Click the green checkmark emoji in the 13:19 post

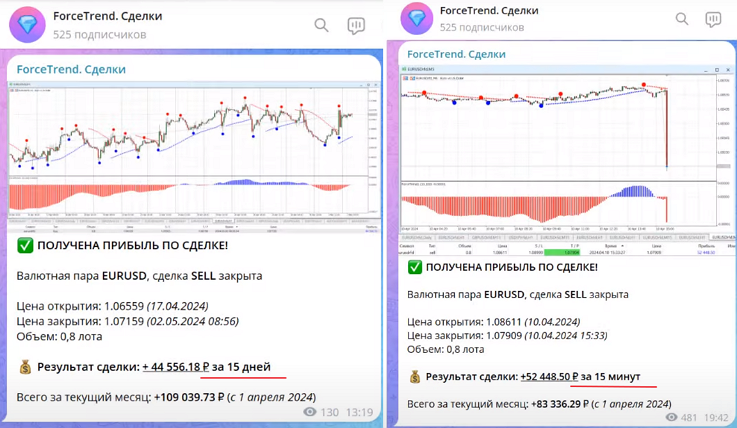point(25,245)
